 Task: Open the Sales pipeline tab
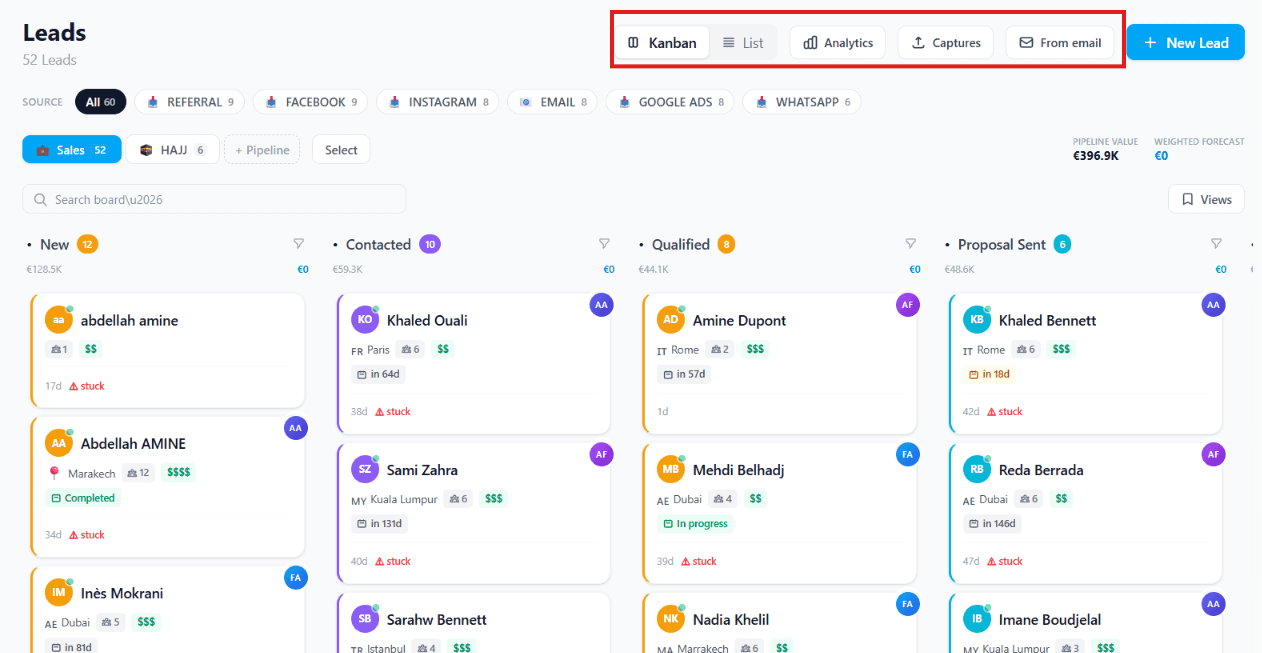click(72, 150)
